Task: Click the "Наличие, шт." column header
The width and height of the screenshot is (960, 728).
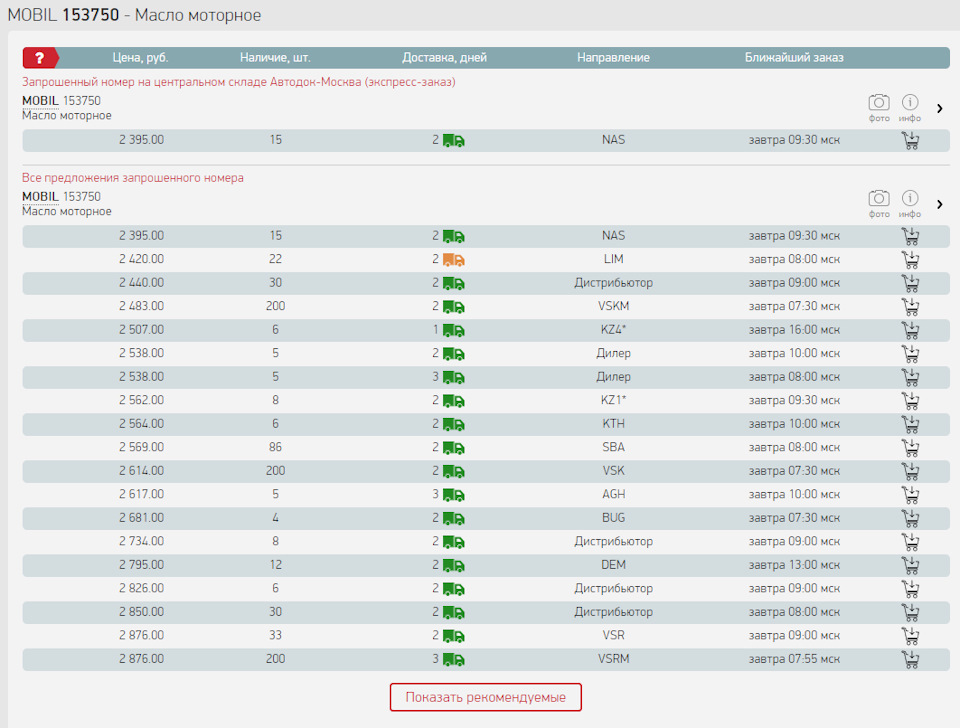Action: 275,58
